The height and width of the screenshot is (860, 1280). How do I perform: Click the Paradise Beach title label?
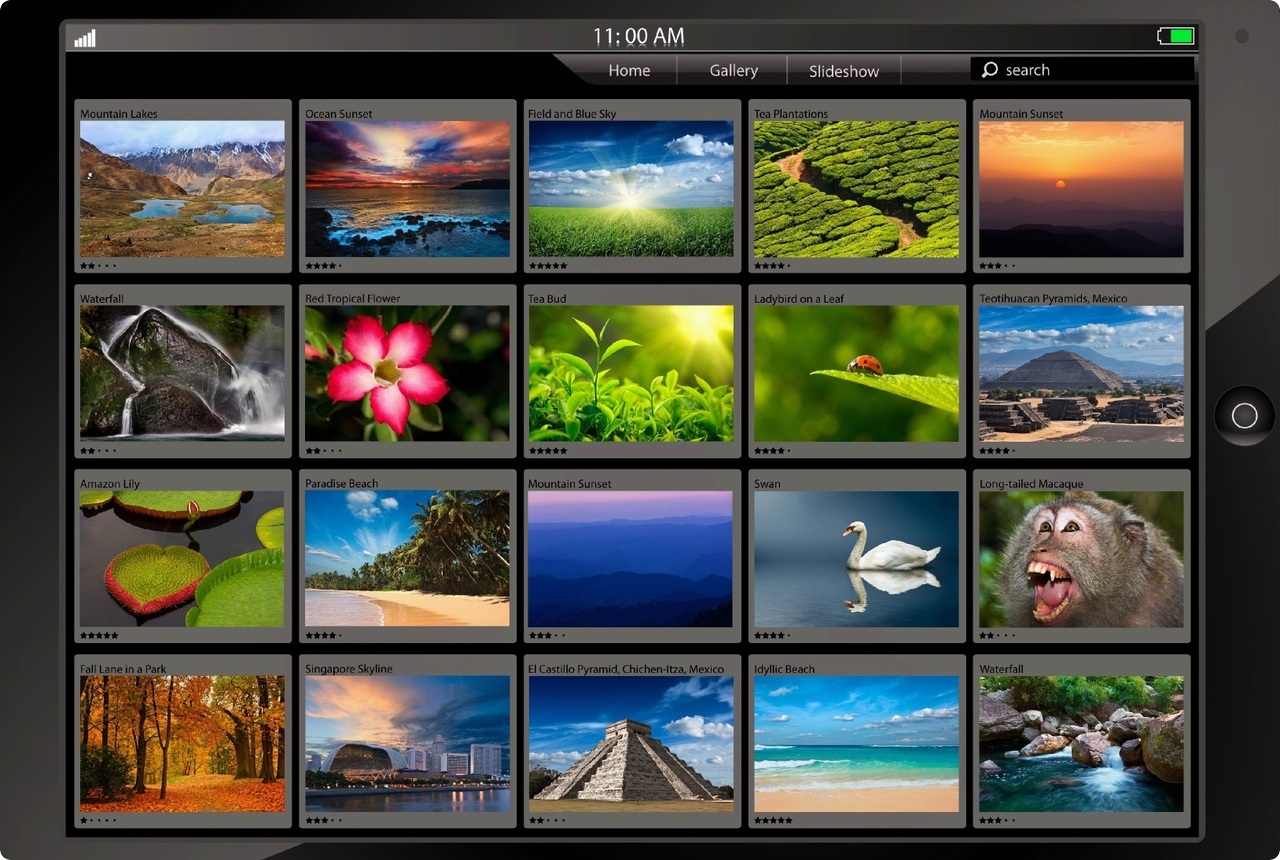click(x=342, y=484)
